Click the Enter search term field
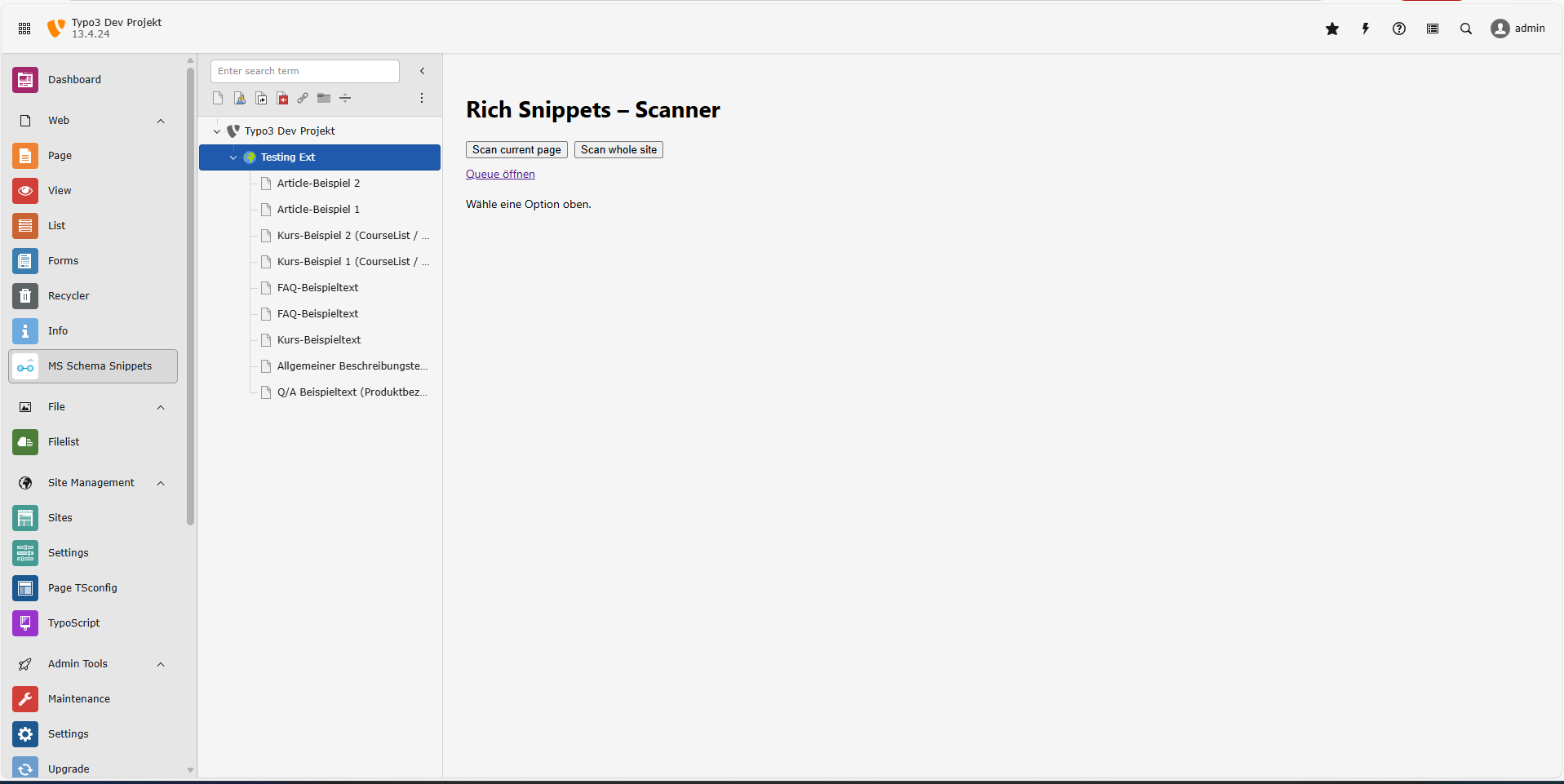Viewport: 1564px width, 784px height. point(303,71)
